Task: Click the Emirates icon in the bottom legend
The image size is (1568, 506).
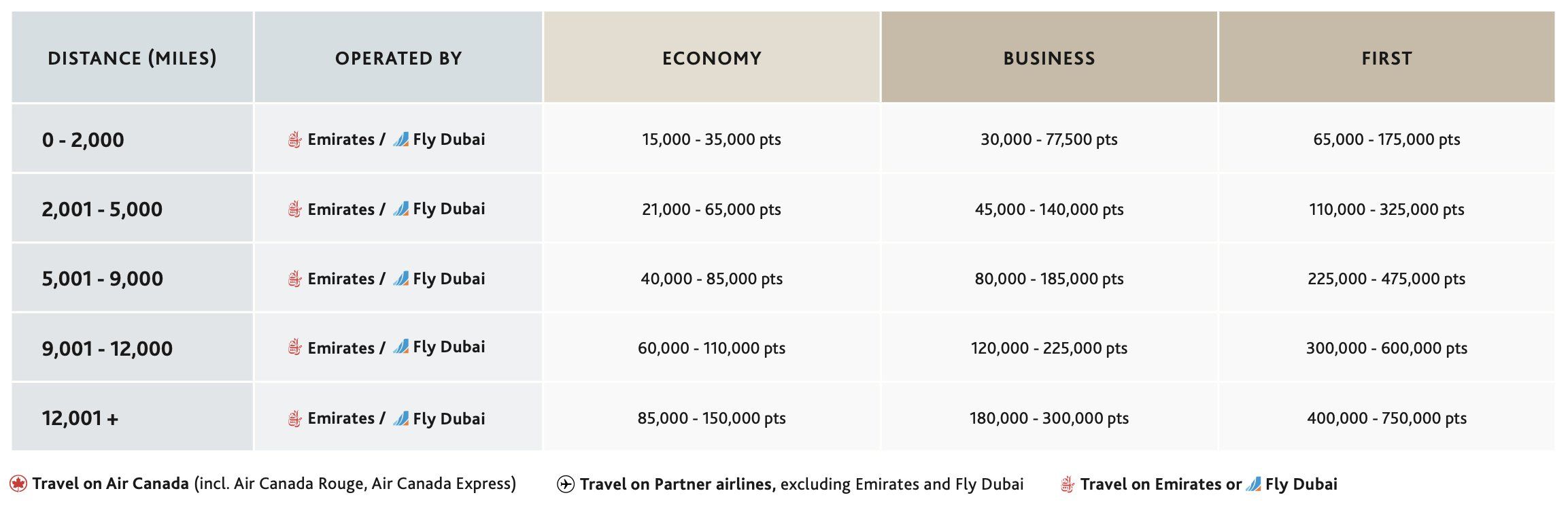Action: 1068,485
